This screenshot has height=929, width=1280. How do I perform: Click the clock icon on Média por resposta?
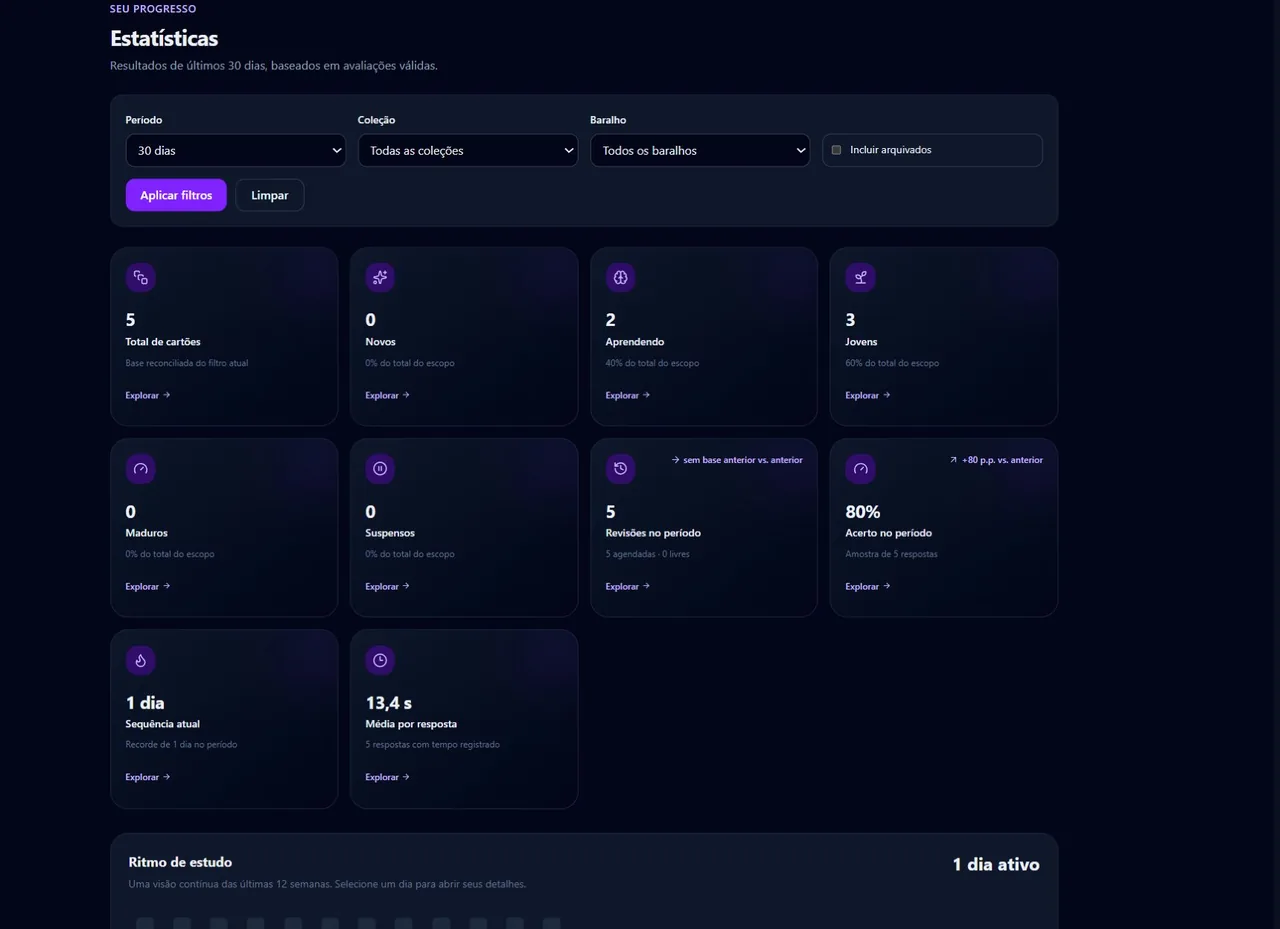380,660
